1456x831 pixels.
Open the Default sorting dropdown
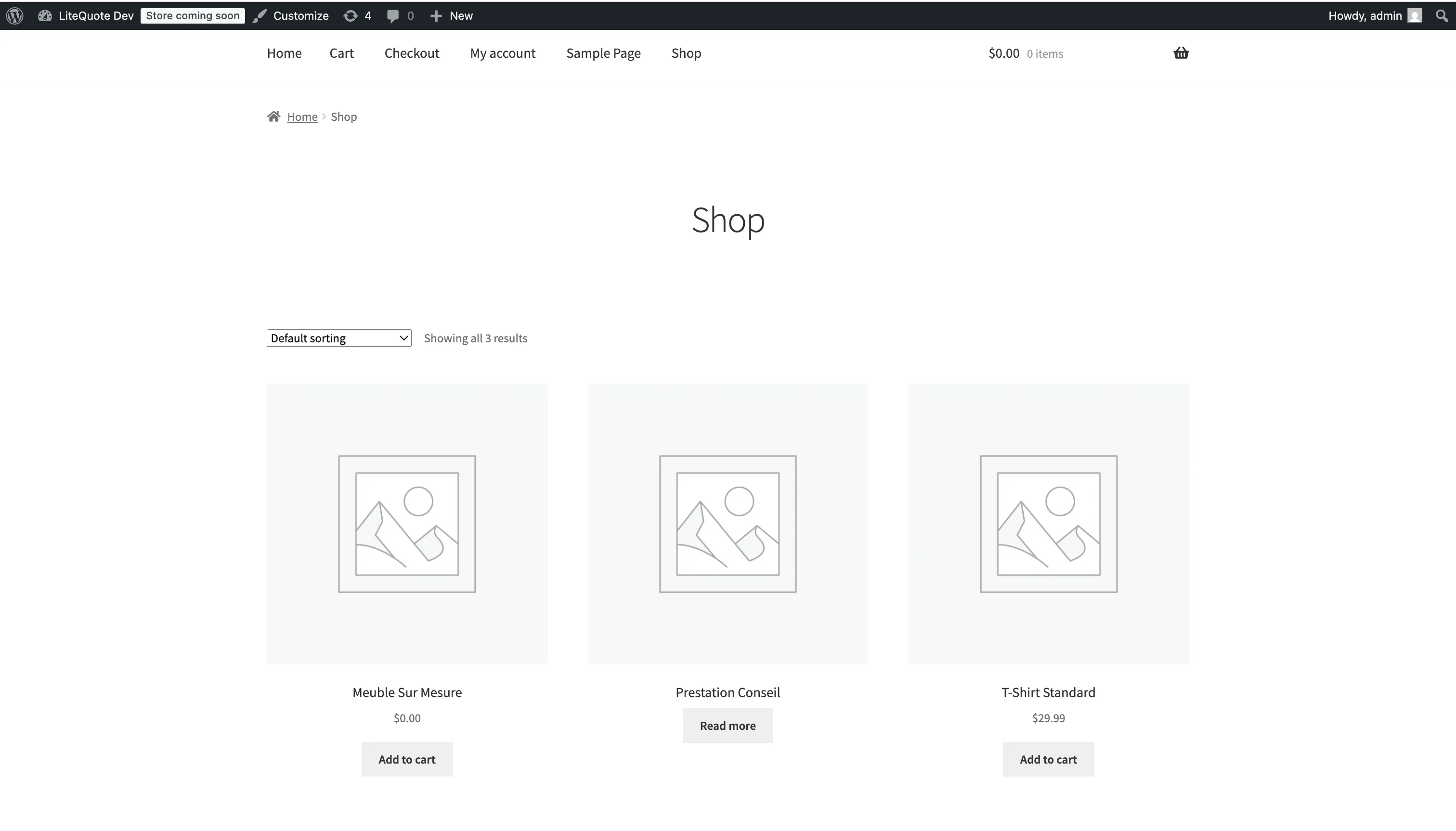[x=339, y=338]
